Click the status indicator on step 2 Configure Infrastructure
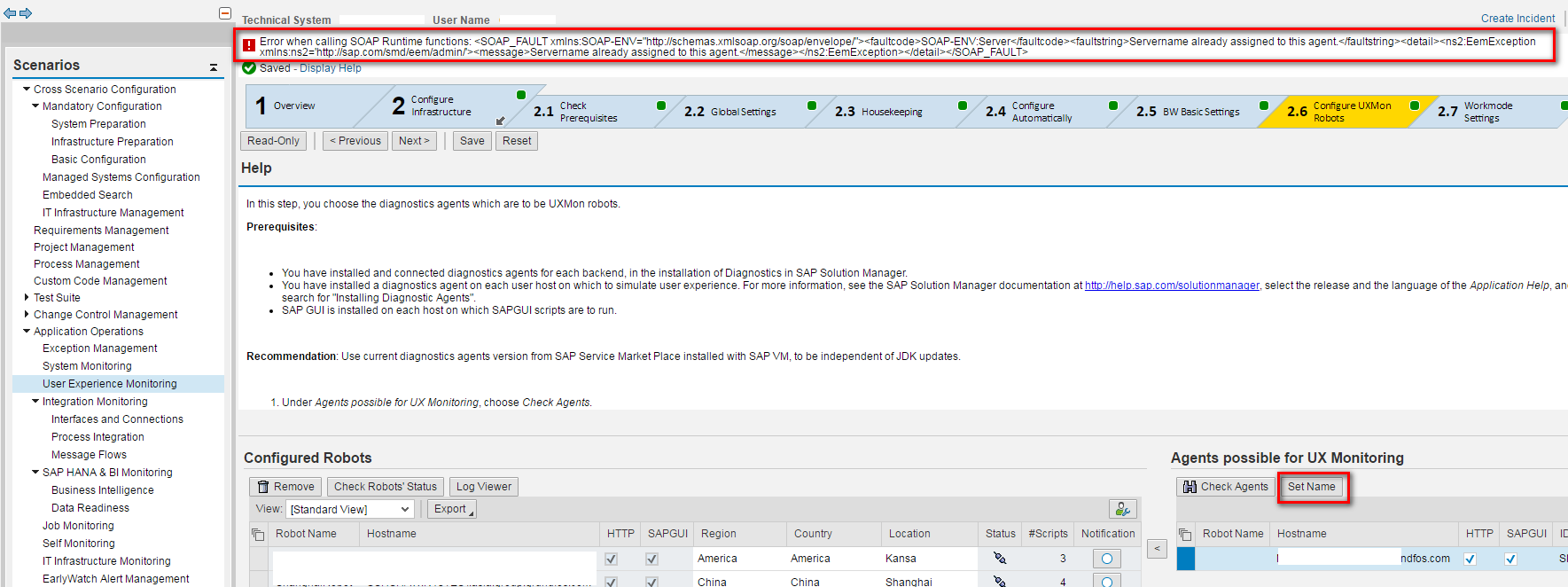The height and width of the screenshot is (587, 1568). tap(521, 95)
